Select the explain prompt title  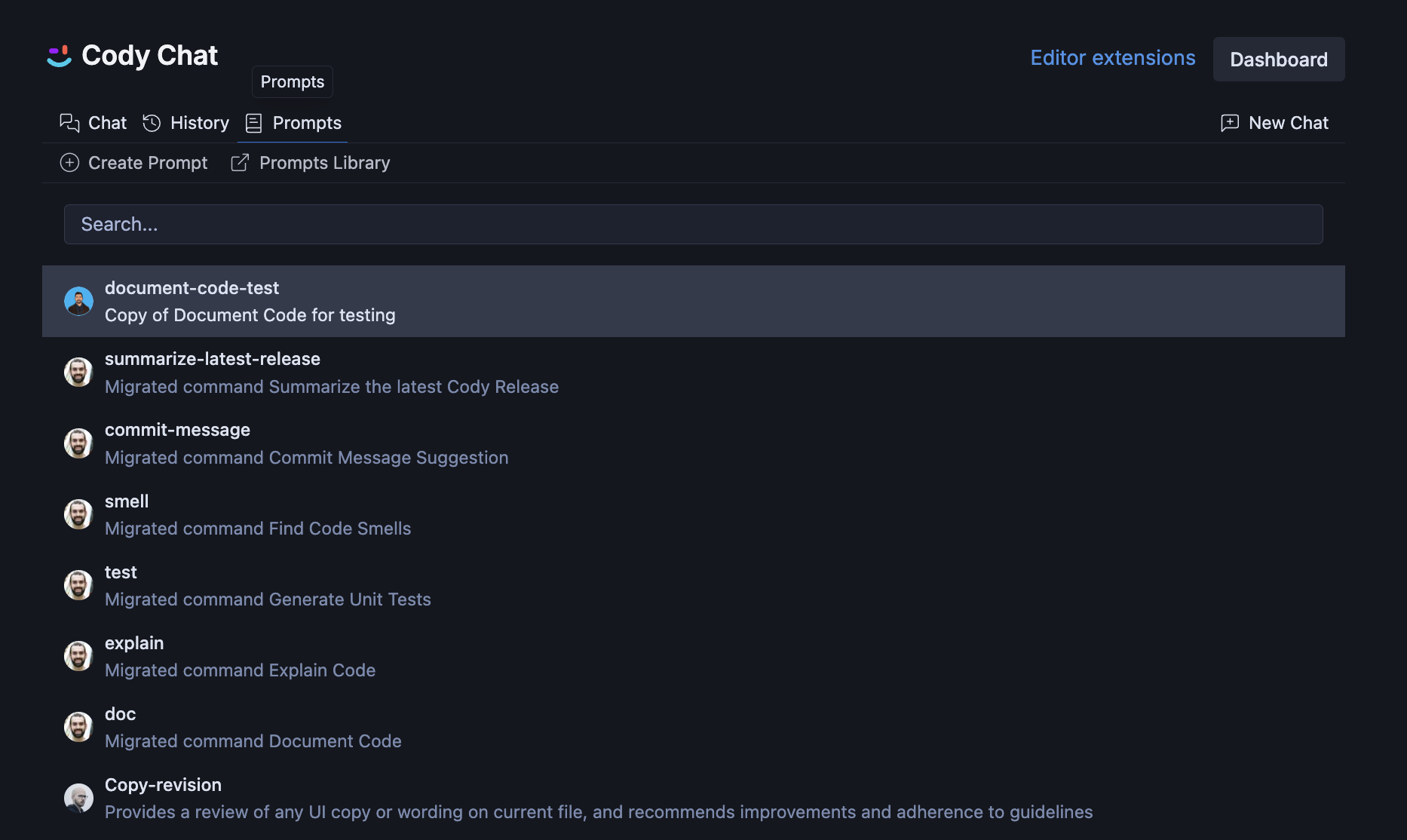click(134, 643)
